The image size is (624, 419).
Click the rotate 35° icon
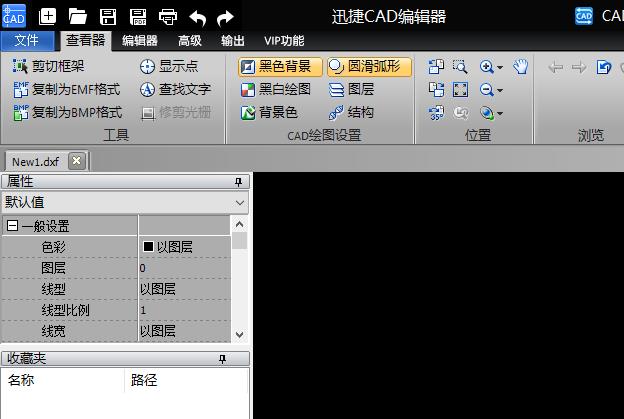pos(437,113)
